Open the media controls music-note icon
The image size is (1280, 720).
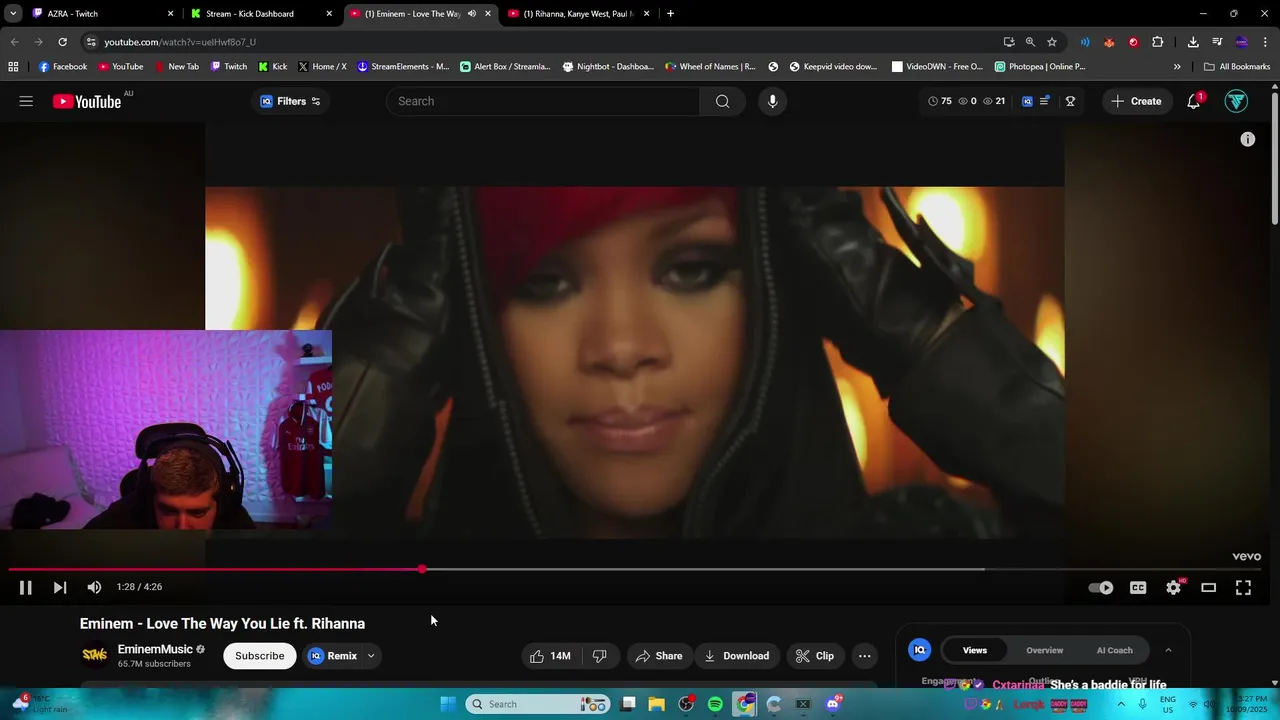[x=1217, y=42]
